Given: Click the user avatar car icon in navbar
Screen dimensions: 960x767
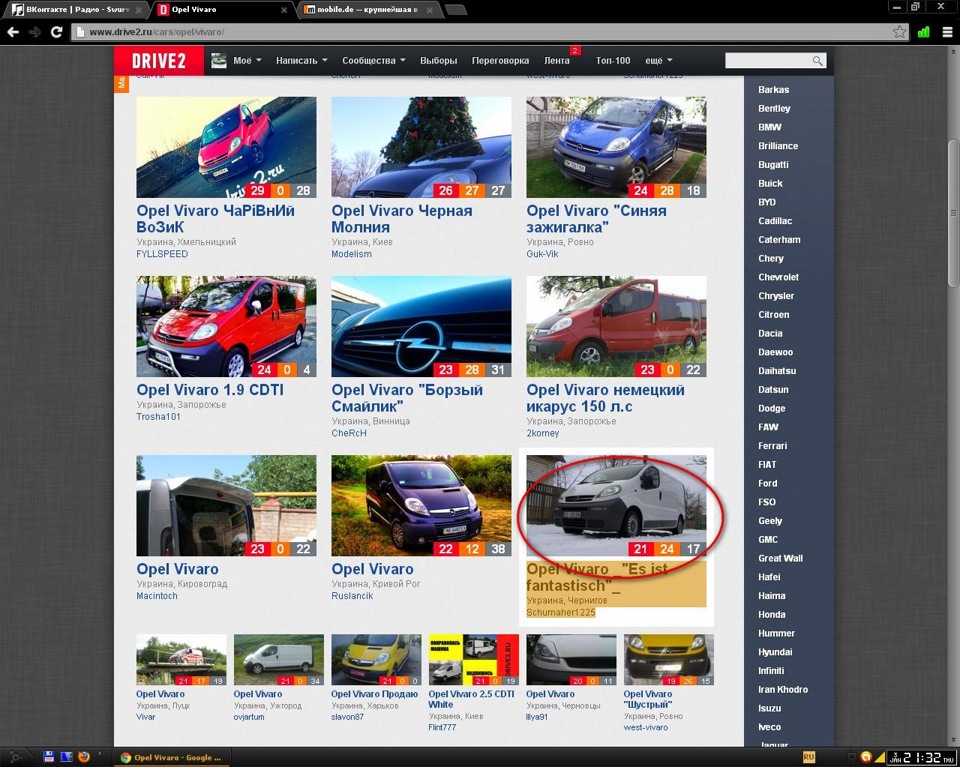Looking at the screenshot, I should click(219, 61).
